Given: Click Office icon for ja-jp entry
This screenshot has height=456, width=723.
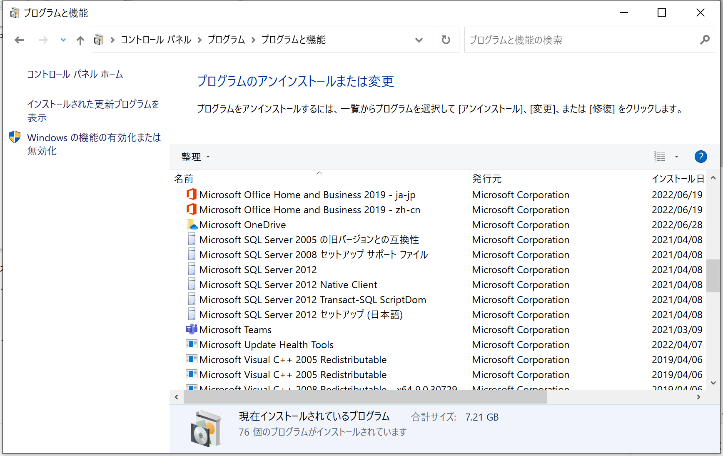Looking at the screenshot, I should click(191, 195).
